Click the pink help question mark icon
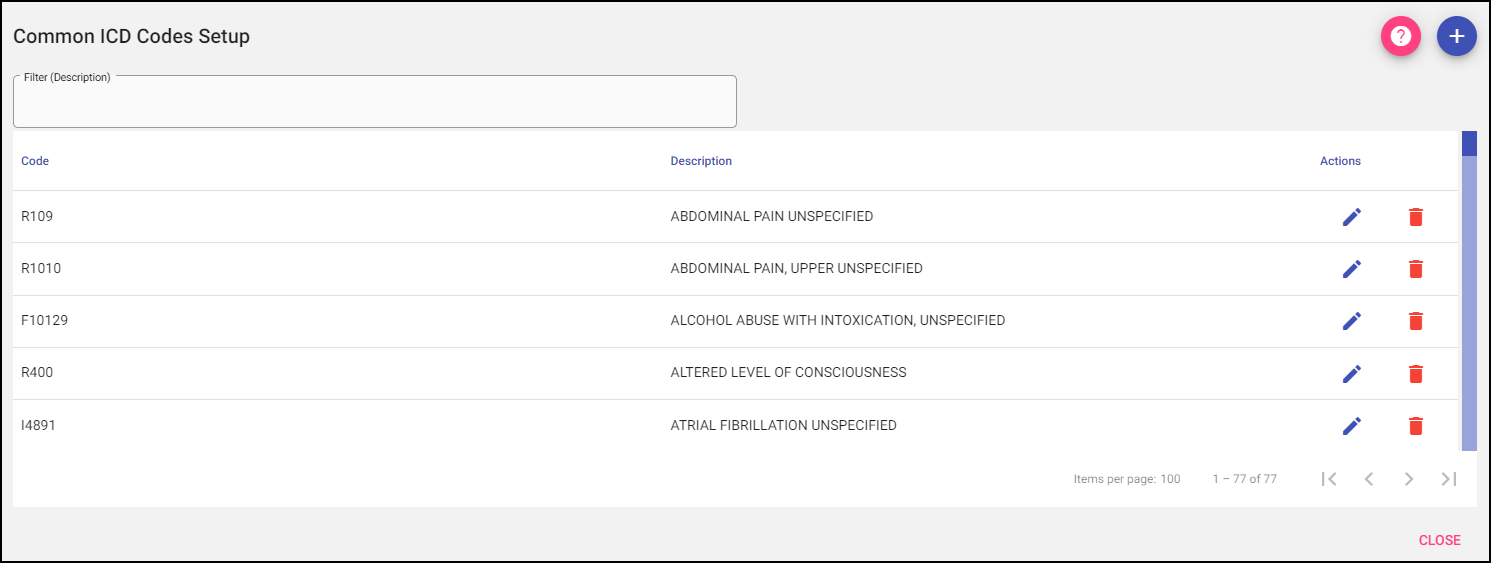The width and height of the screenshot is (1491, 563). coord(1401,37)
